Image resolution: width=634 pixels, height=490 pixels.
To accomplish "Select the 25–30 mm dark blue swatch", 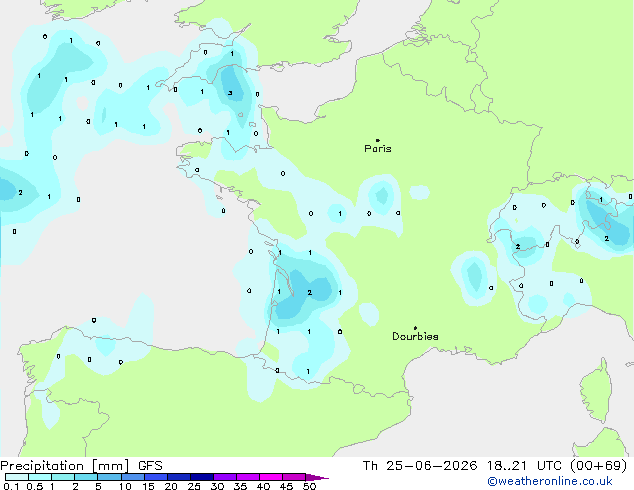I will [202, 477].
